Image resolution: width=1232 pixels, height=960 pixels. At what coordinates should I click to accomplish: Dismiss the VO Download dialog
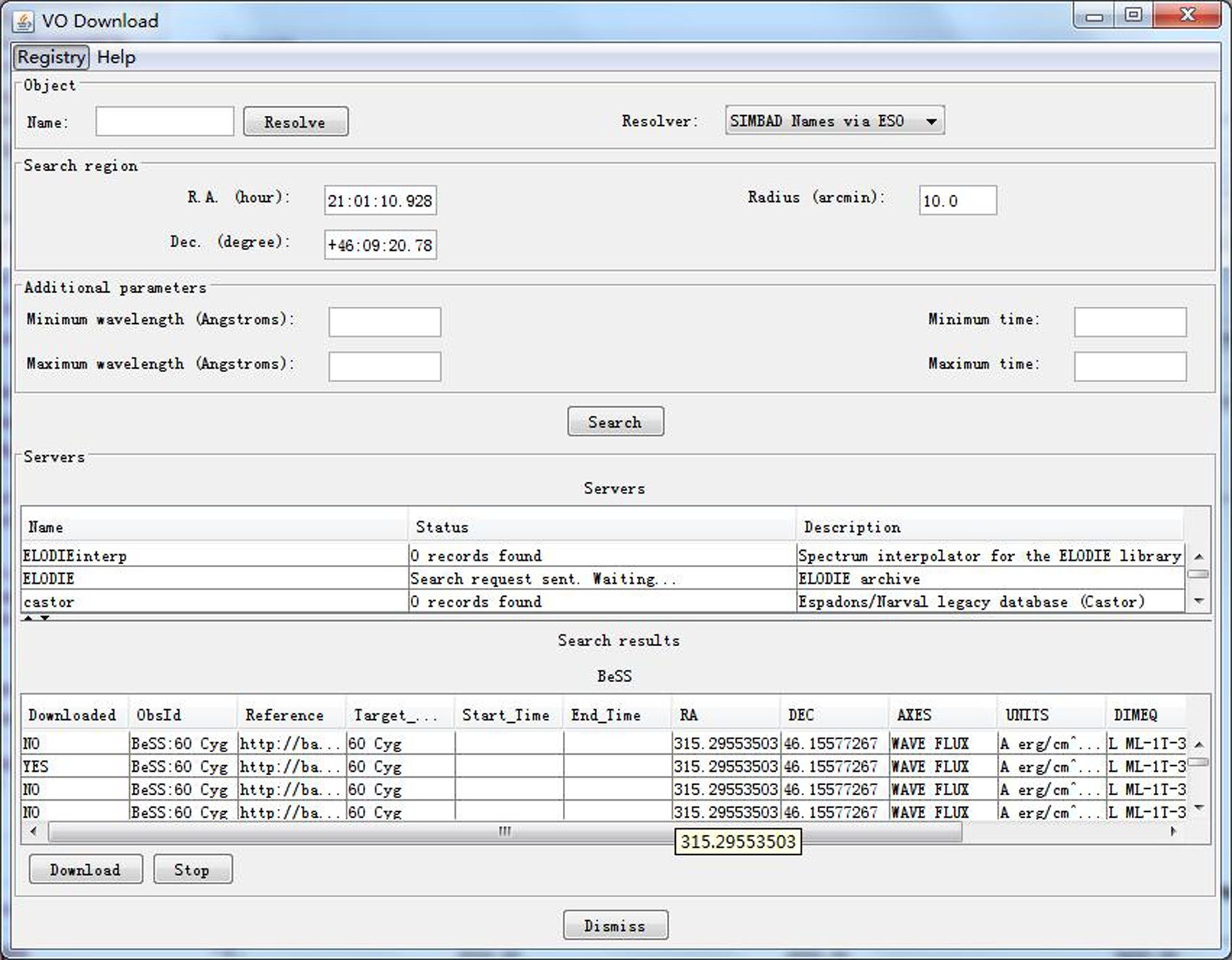click(x=614, y=925)
